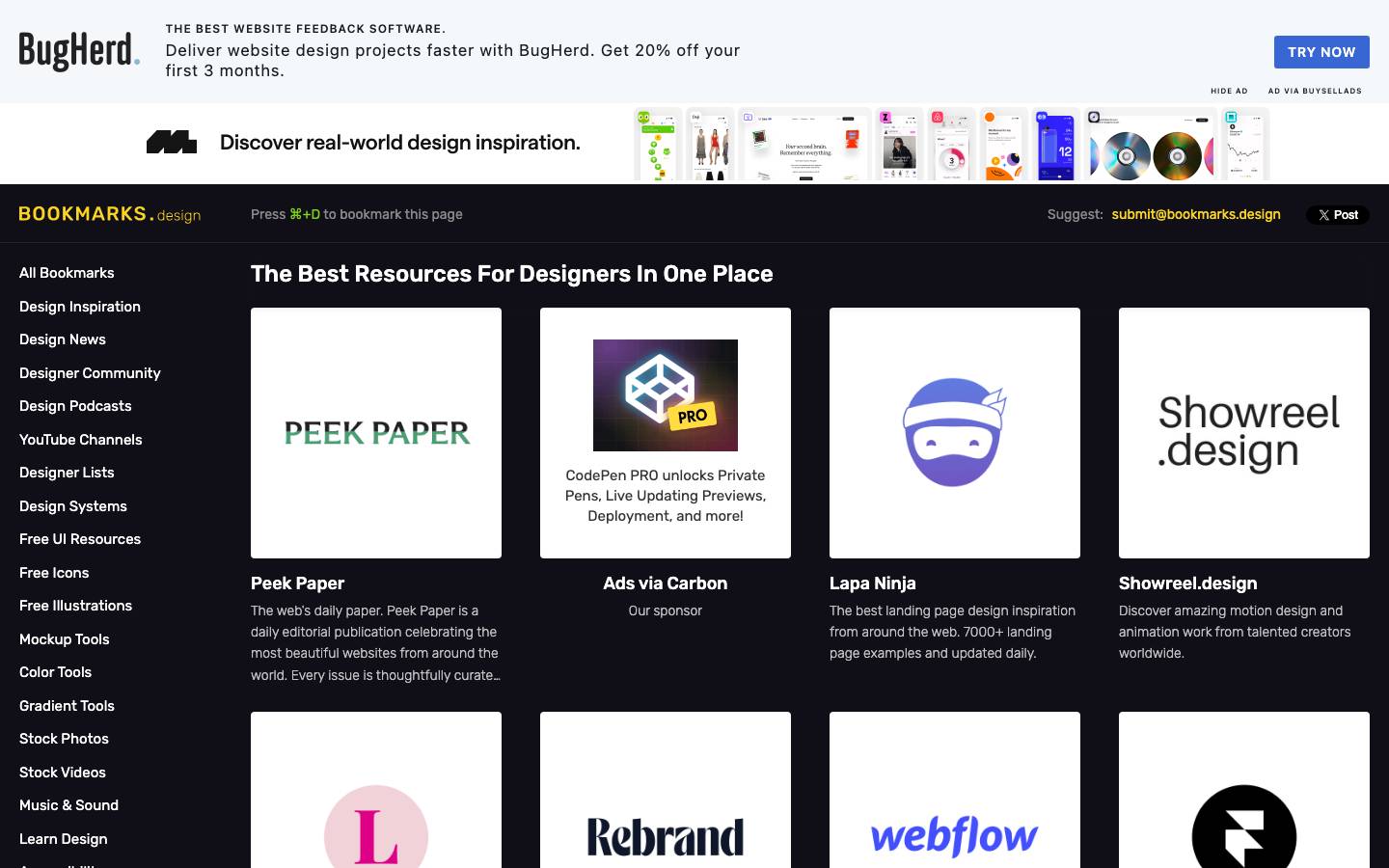Go to Learn Design category
1389x868 pixels.
(64, 839)
